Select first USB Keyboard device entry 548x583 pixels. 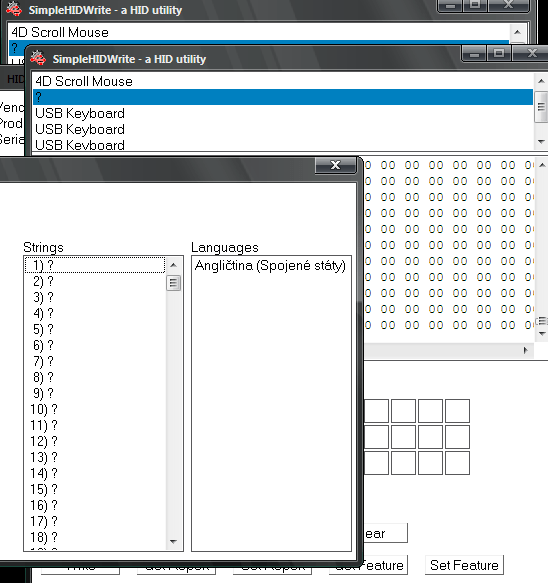(x=283, y=113)
